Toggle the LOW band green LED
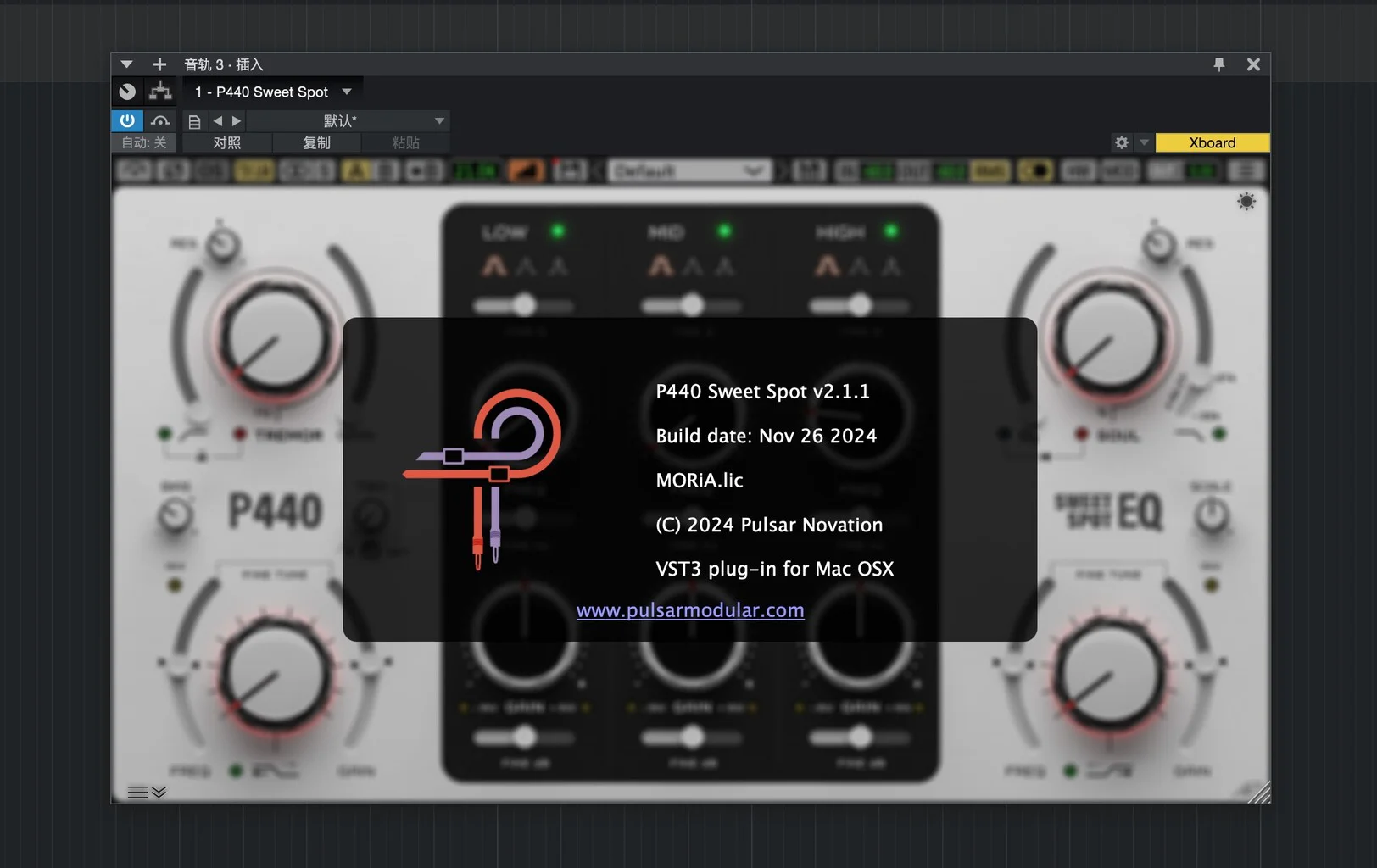The width and height of the screenshot is (1377, 868). pos(557,231)
